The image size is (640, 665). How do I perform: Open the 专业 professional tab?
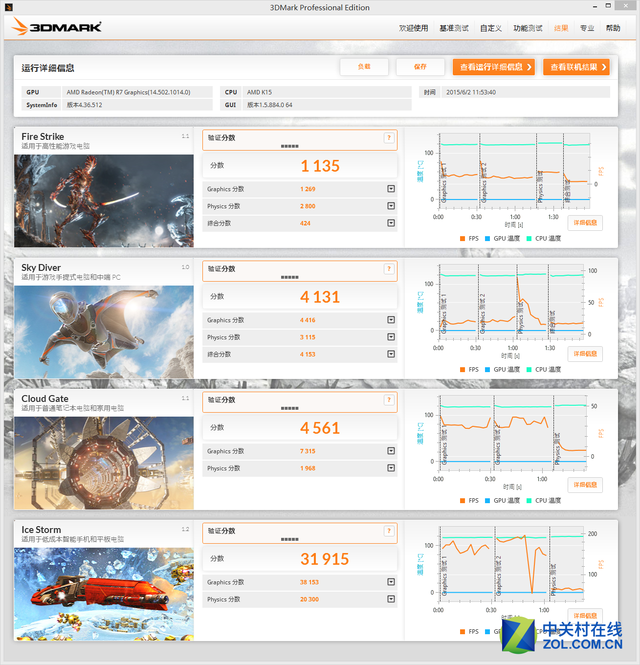pyautogui.click(x=587, y=28)
